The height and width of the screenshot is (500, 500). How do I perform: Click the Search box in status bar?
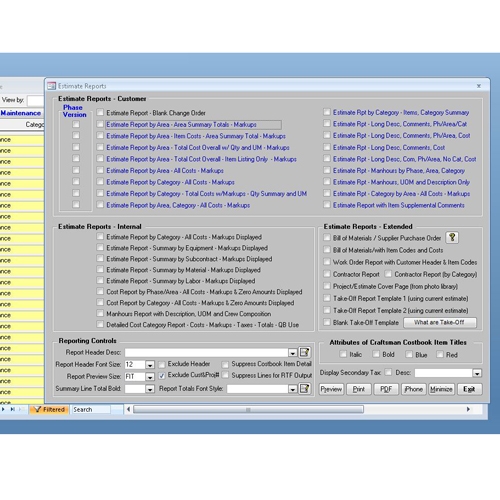(x=91, y=409)
